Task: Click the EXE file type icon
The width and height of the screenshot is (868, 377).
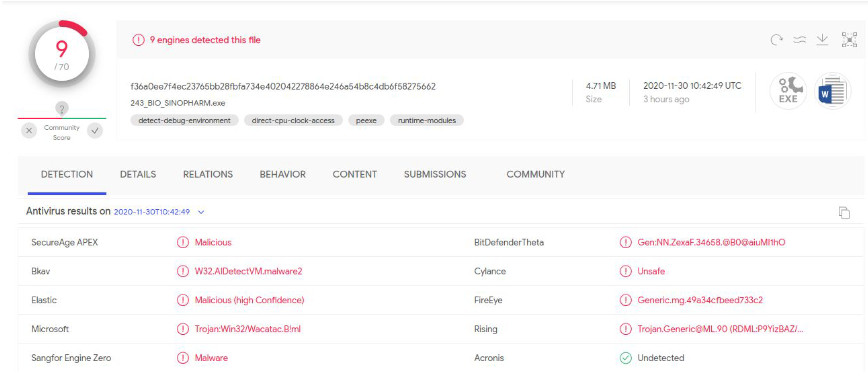Action: [x=788, y=91]
